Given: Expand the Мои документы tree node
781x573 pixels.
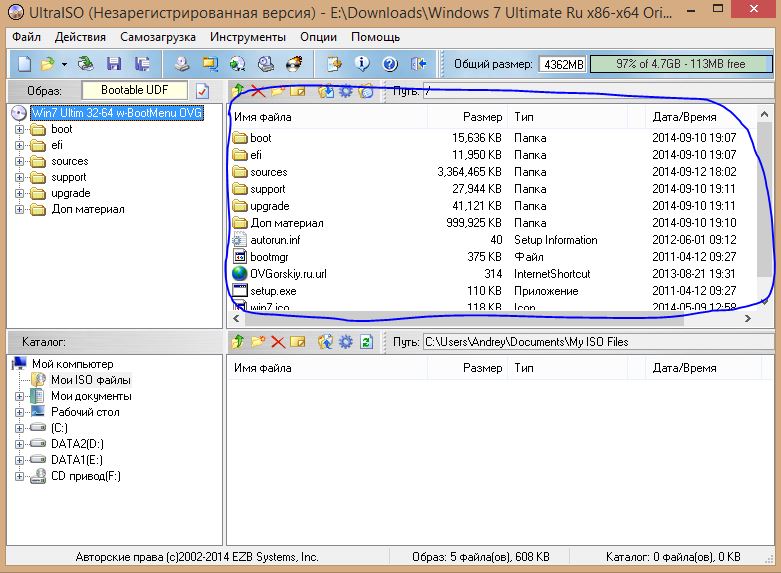Looking at the screenshot, I should click(19, 397).
